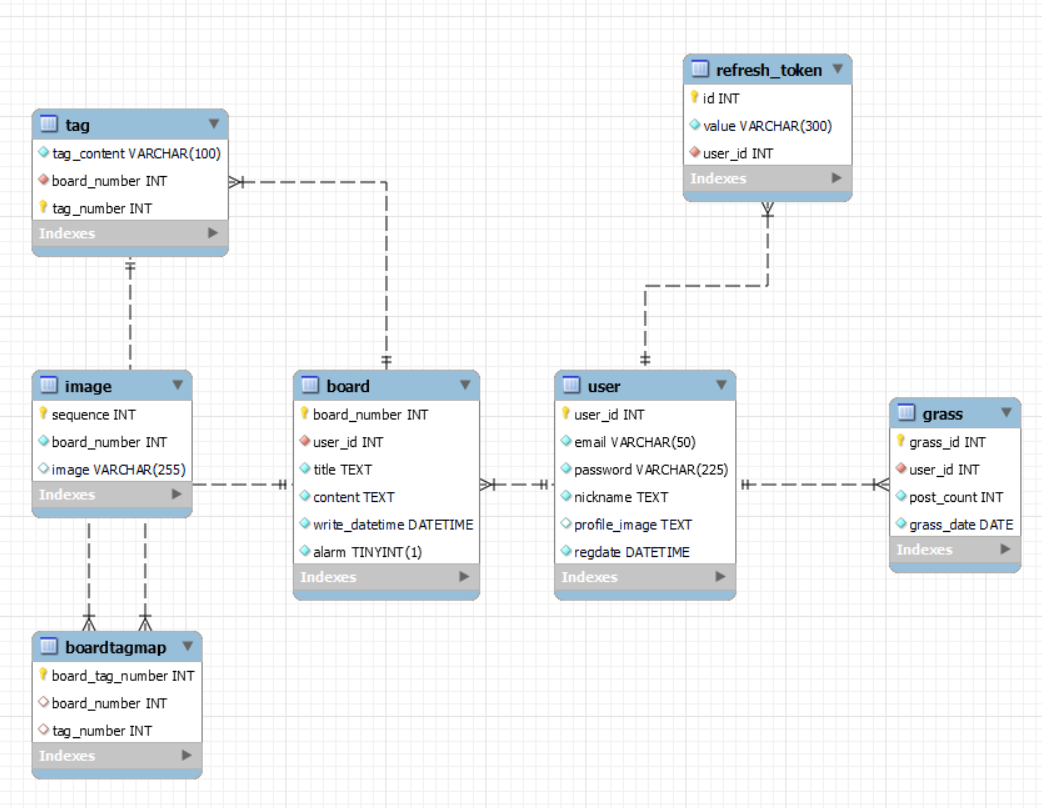
Task: Expand Indexes section of grass table
Action: click(x=1005, y=549)
